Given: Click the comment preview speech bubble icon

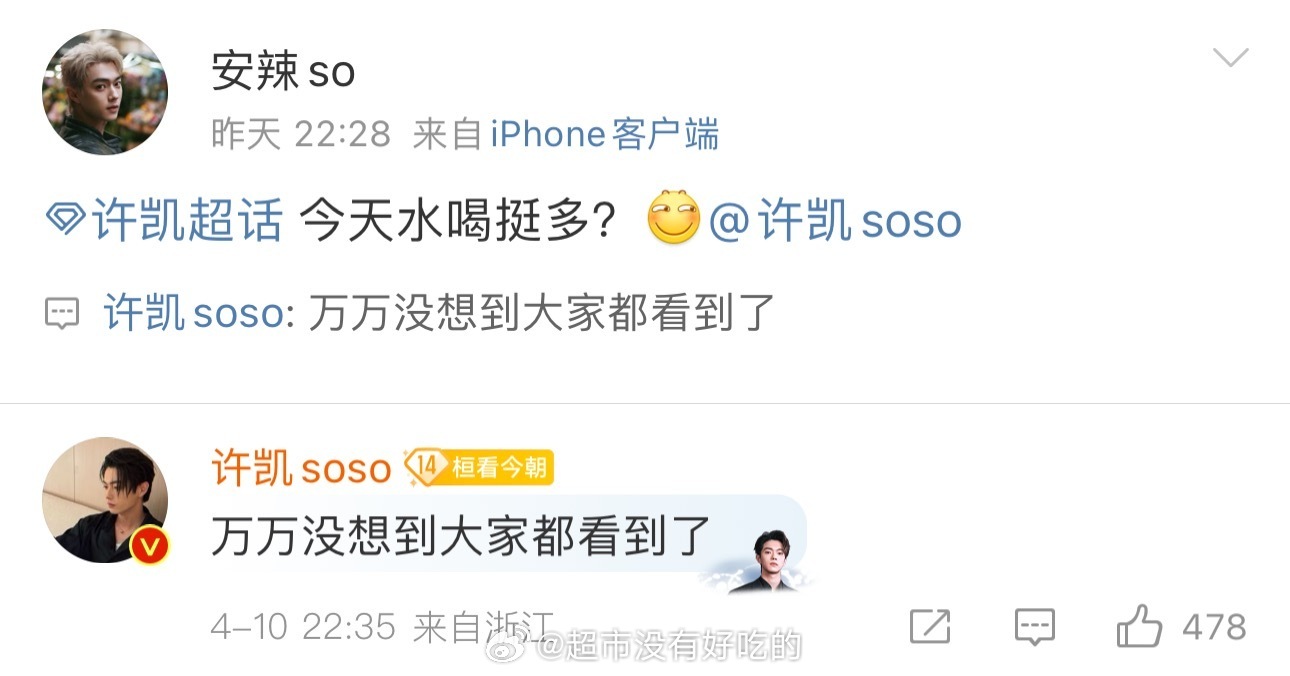Looking at the screenshot, I should click(62, 314).
